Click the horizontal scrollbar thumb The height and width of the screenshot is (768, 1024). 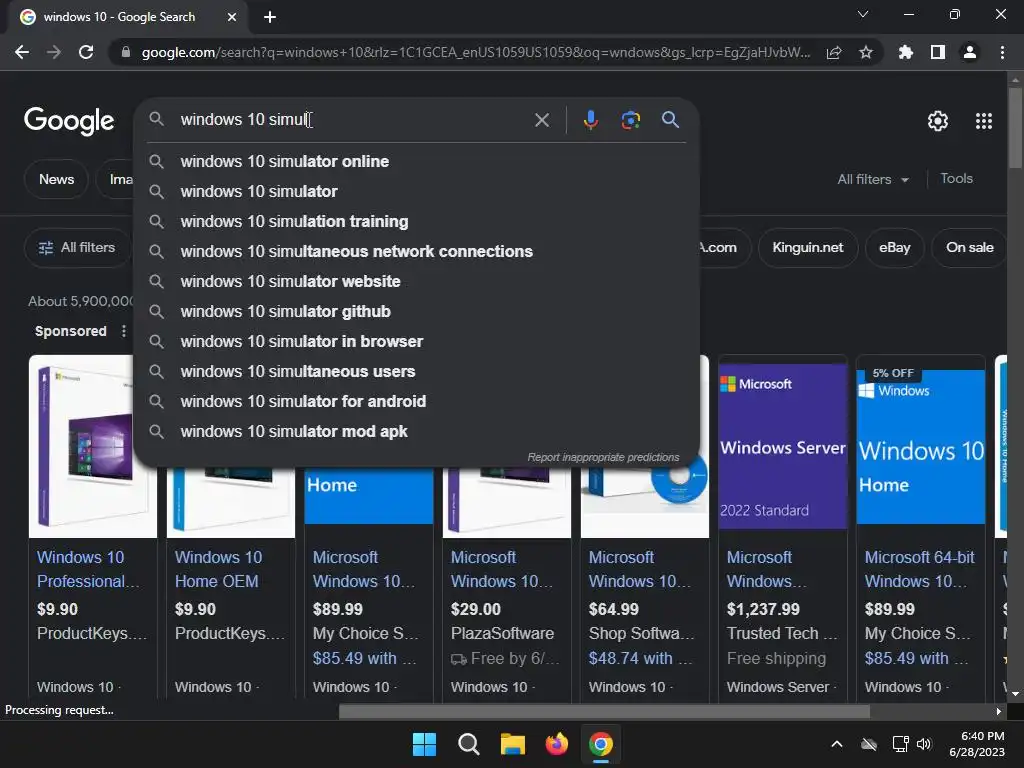click(x=604, y=711)
